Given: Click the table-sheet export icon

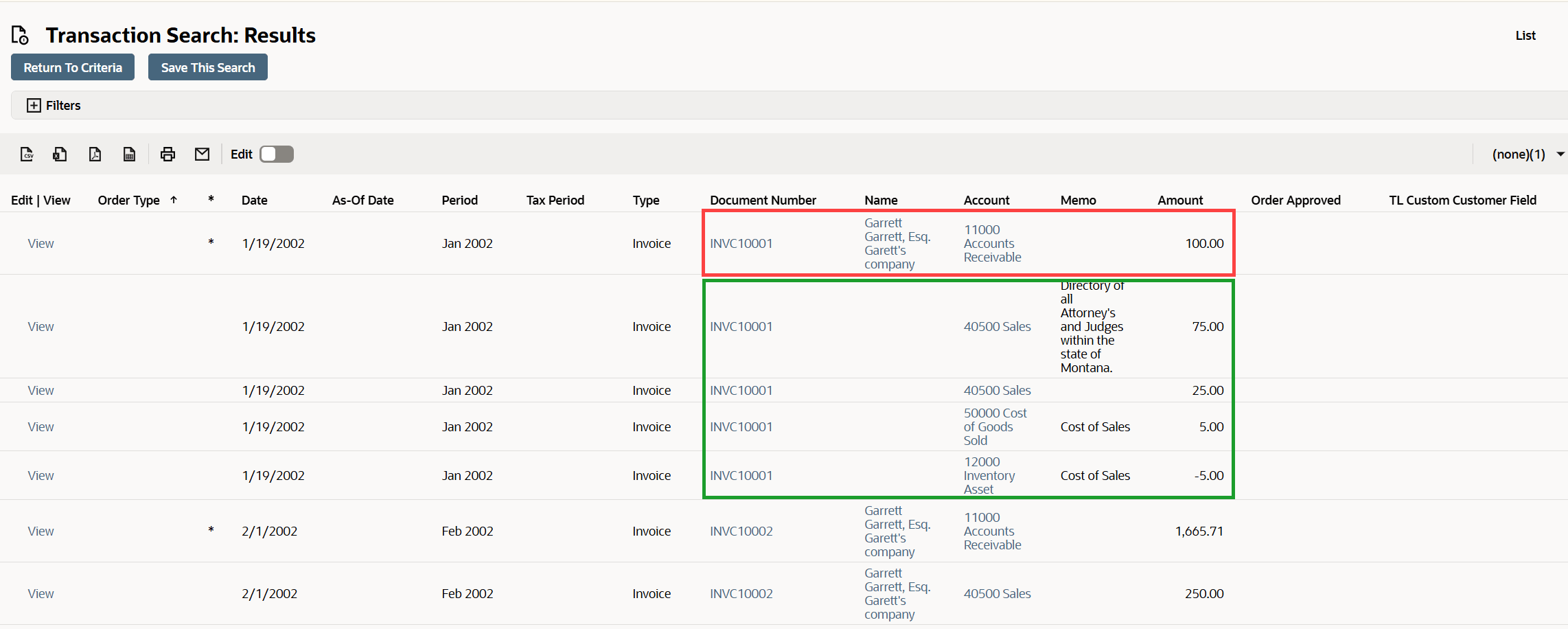Looking at the screenshot, I should coord(129,155).
